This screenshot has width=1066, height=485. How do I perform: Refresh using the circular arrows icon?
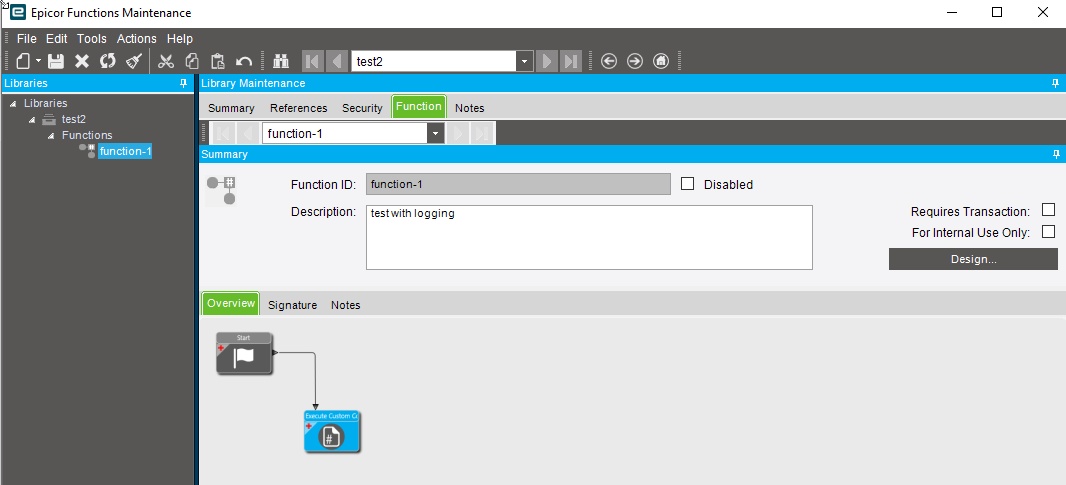[107, 61]
